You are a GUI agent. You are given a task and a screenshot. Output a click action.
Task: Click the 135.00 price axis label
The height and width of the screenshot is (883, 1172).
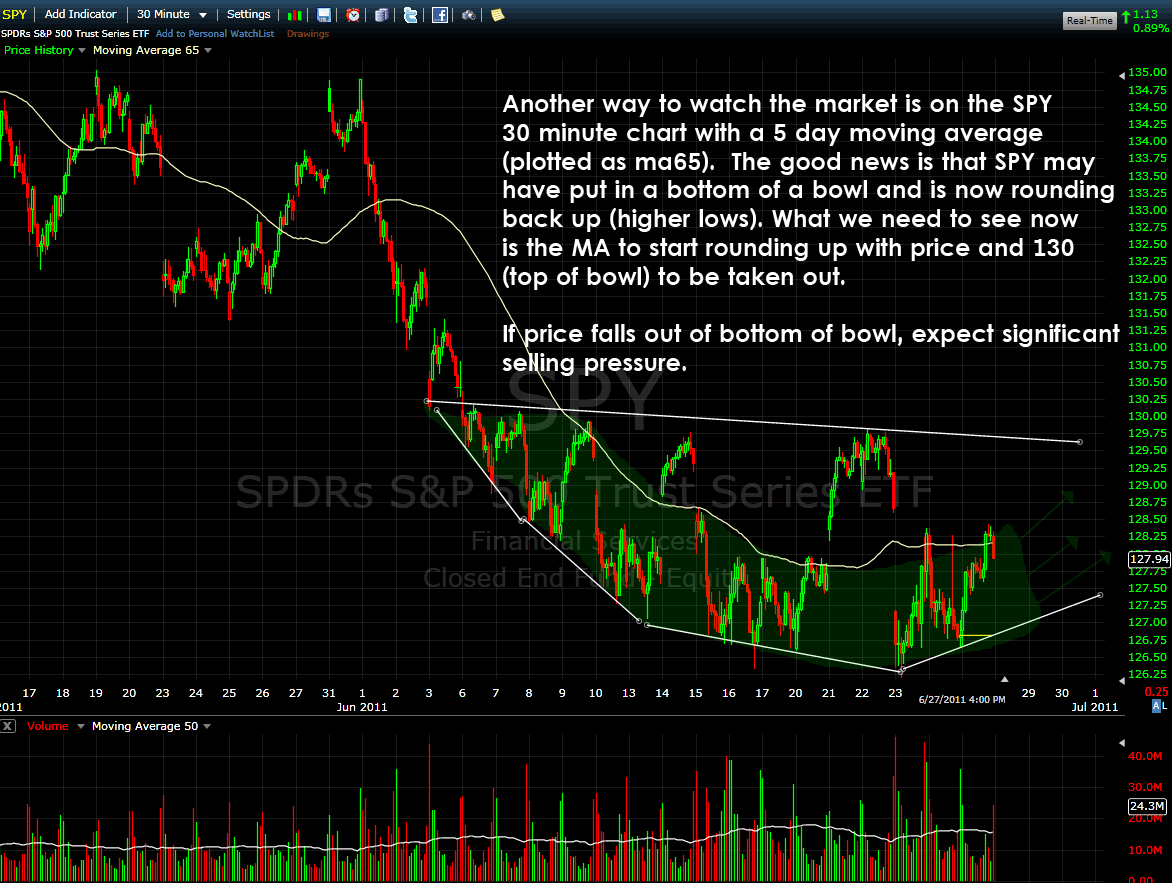click(1147, 73)
